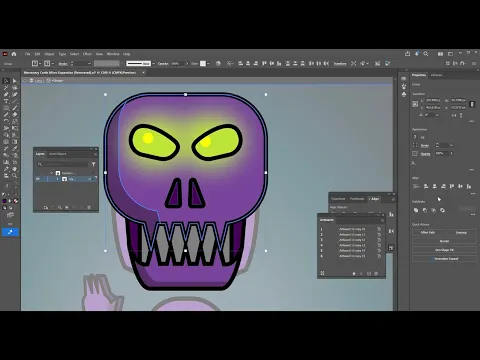The height and width of the screenshot is (360, 480).
Task: Click Recolor Artwork wheel in control bar
Action: click(218, 63)
